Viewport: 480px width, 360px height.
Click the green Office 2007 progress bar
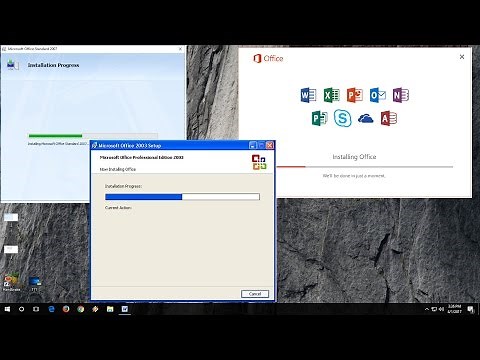(93, 136)
